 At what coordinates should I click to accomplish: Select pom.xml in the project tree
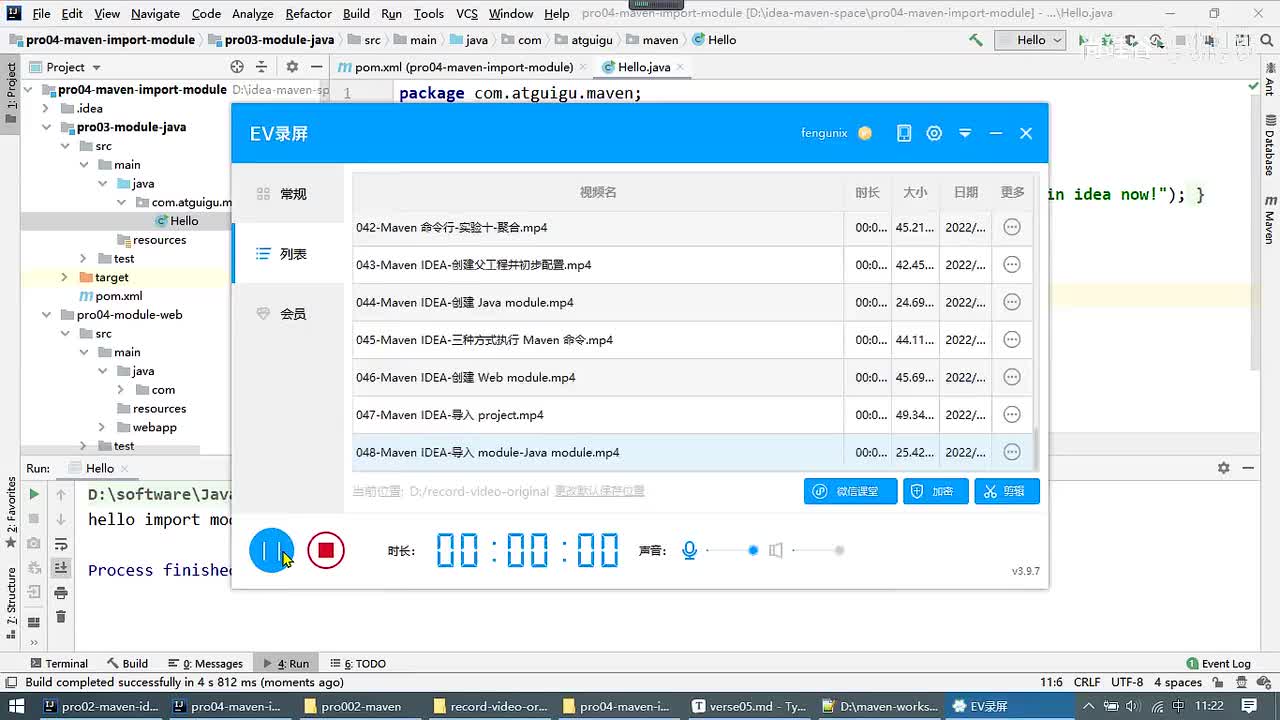click(x=110, y=296)
